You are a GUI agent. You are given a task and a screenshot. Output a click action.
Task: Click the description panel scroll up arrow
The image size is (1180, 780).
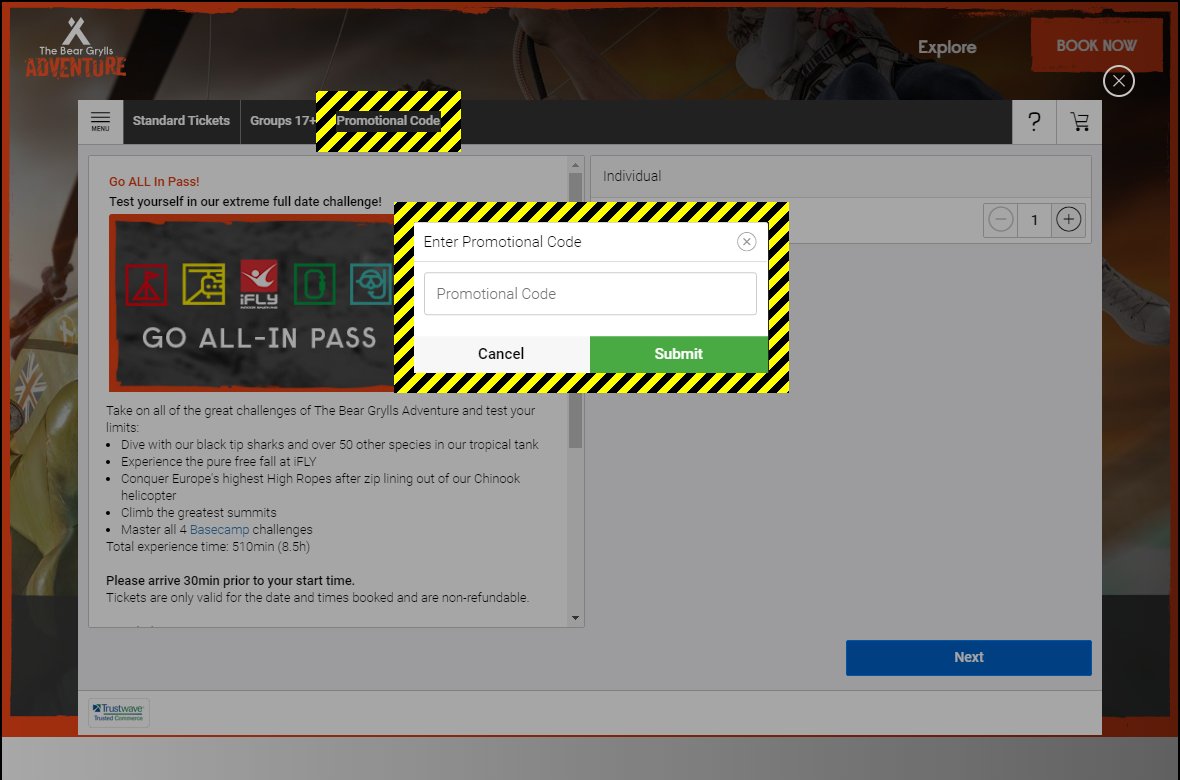tap(576, 165)
